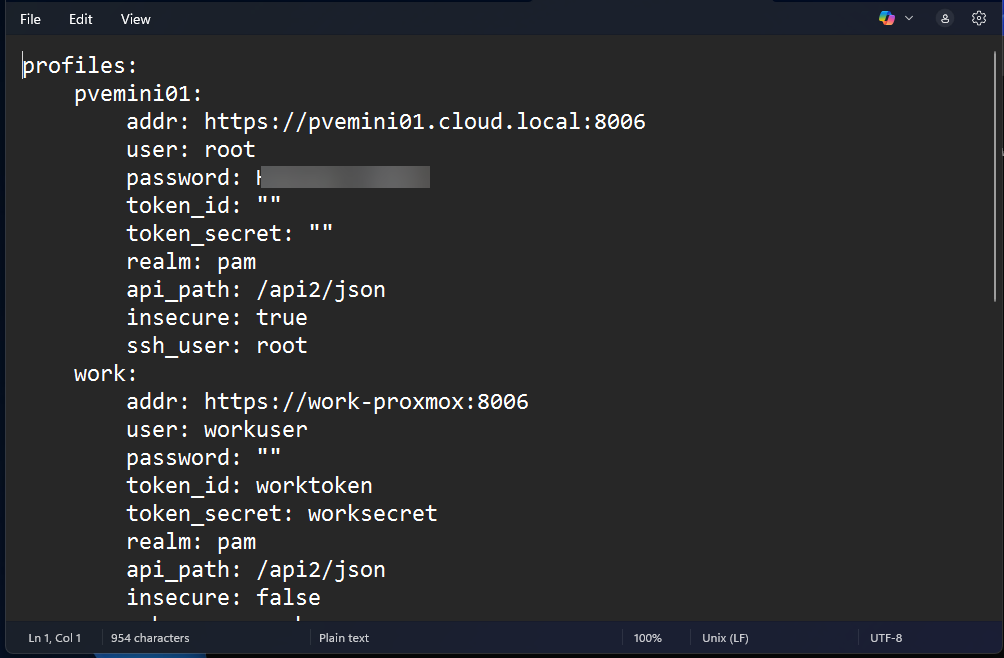Open Notepad settings via the gear icon

pos(978,18)
